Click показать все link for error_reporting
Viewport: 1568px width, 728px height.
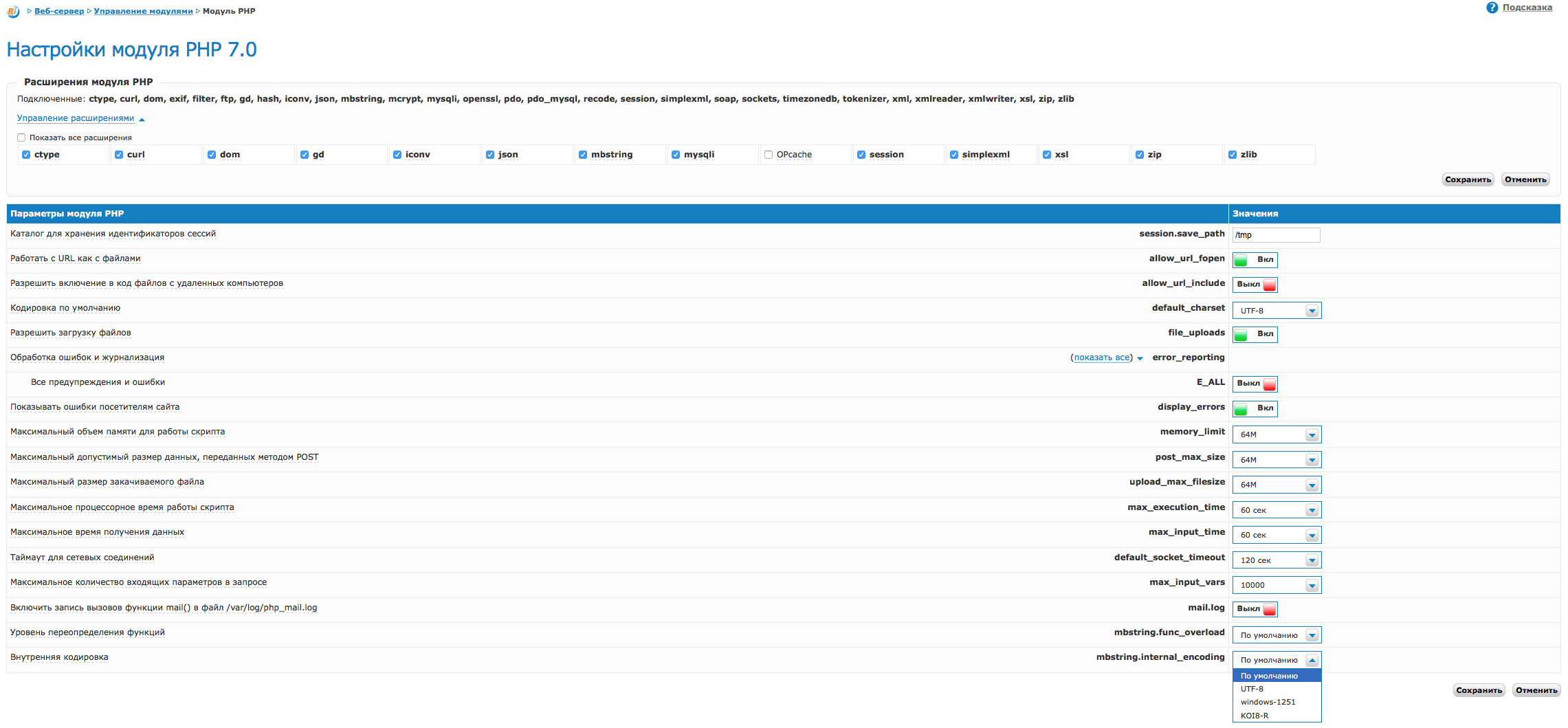(x=1102, y=357)
